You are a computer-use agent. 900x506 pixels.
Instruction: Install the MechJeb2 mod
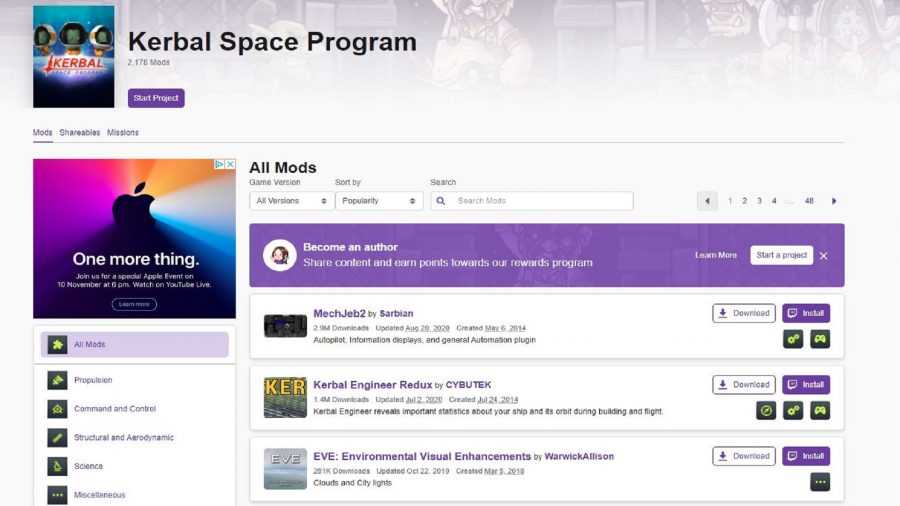click(x=806, y=313)
